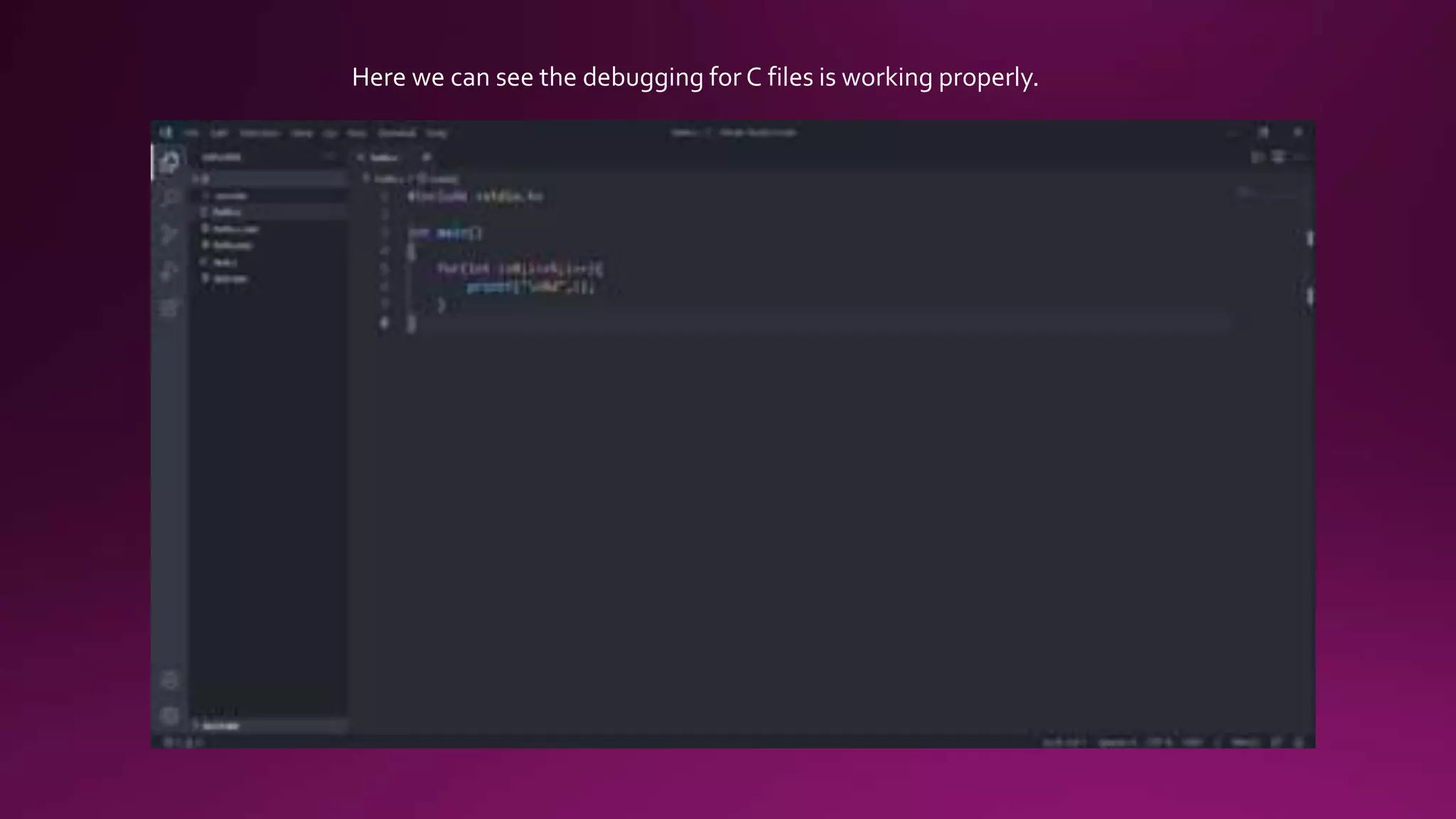
Task: Open Source Control view in activity bar
Action: click(169, 235)
